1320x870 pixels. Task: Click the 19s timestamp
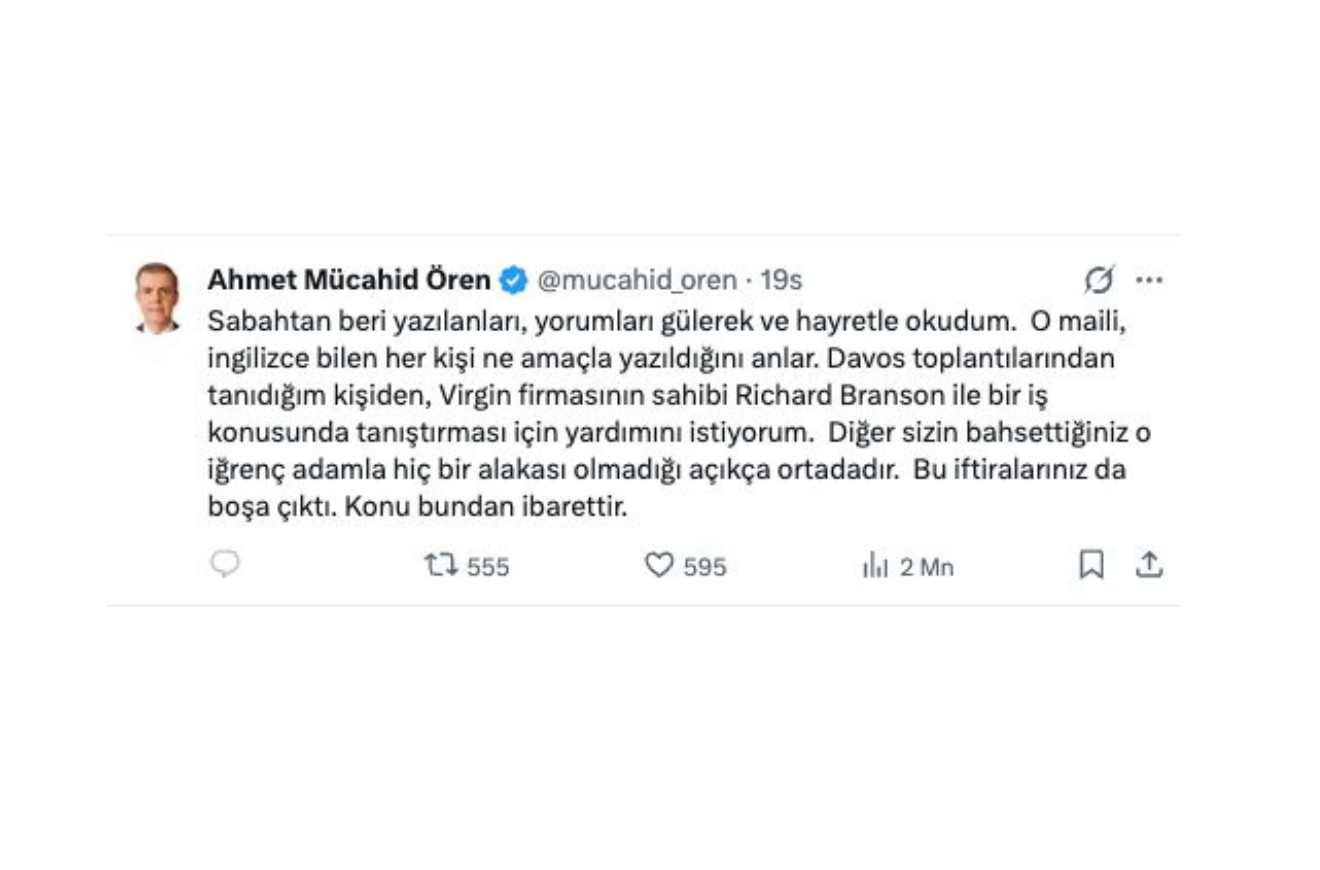click(781, 281)
